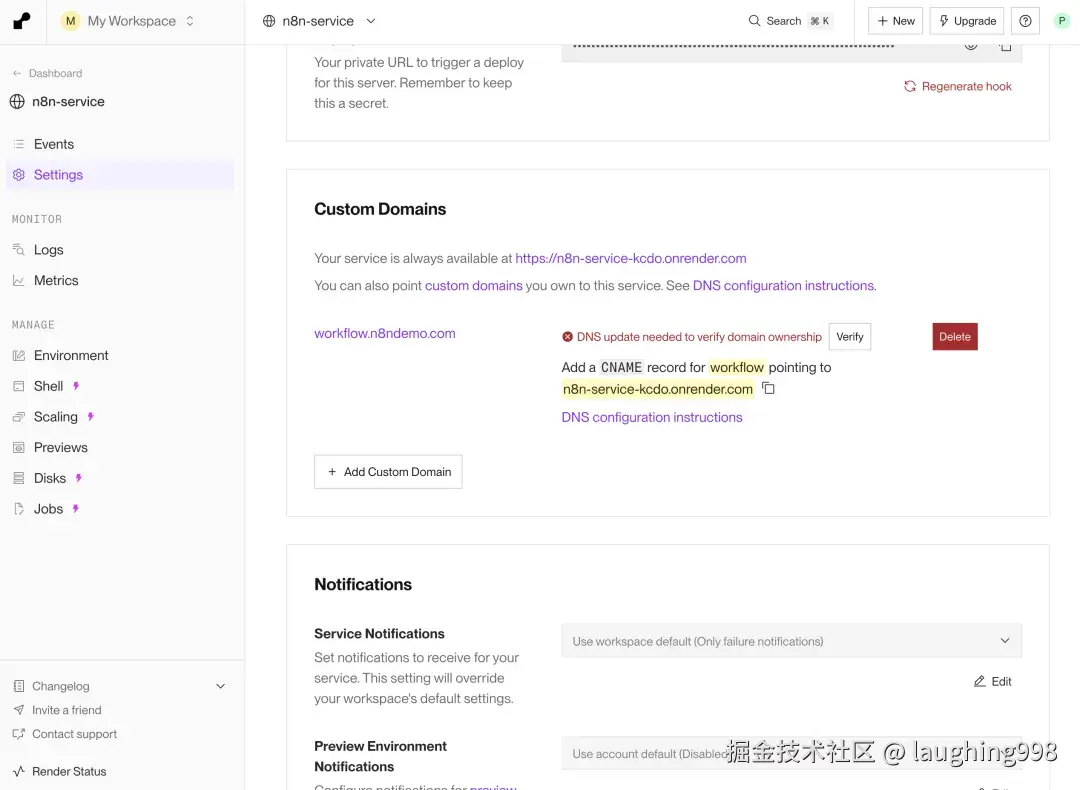The width and height of the screenshot is (1080, 790).
Task: Click the Render logo icon
Action: coord(22,21)
